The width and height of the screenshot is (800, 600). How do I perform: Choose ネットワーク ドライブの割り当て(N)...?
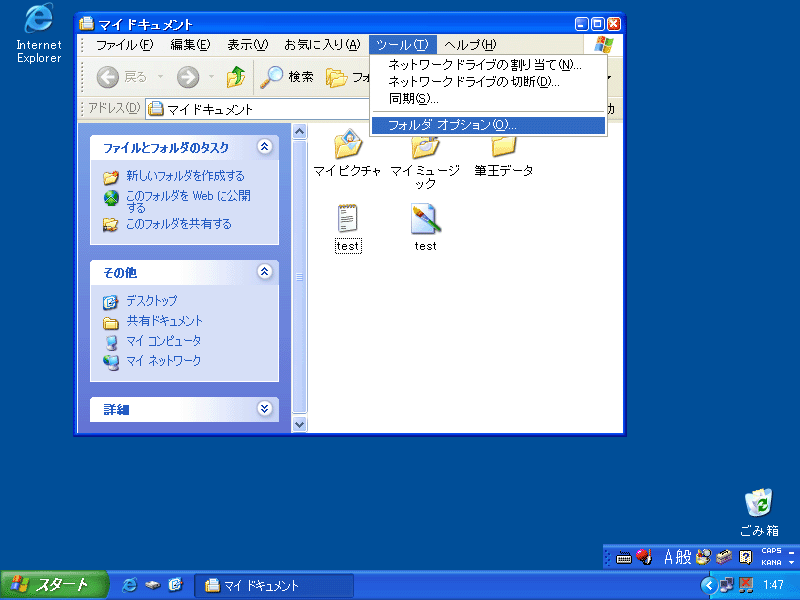[488, 65]
